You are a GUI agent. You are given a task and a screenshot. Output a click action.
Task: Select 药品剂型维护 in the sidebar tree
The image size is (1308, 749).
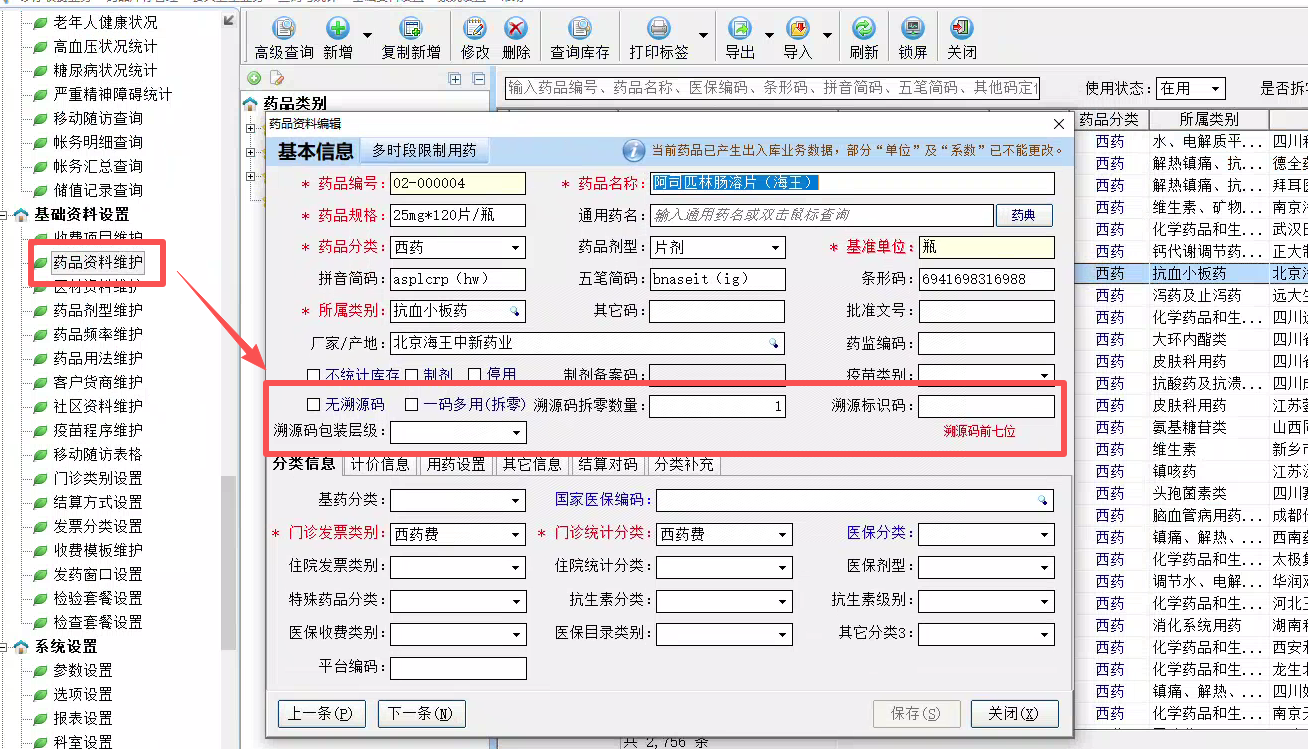click(x=97, y=310)
